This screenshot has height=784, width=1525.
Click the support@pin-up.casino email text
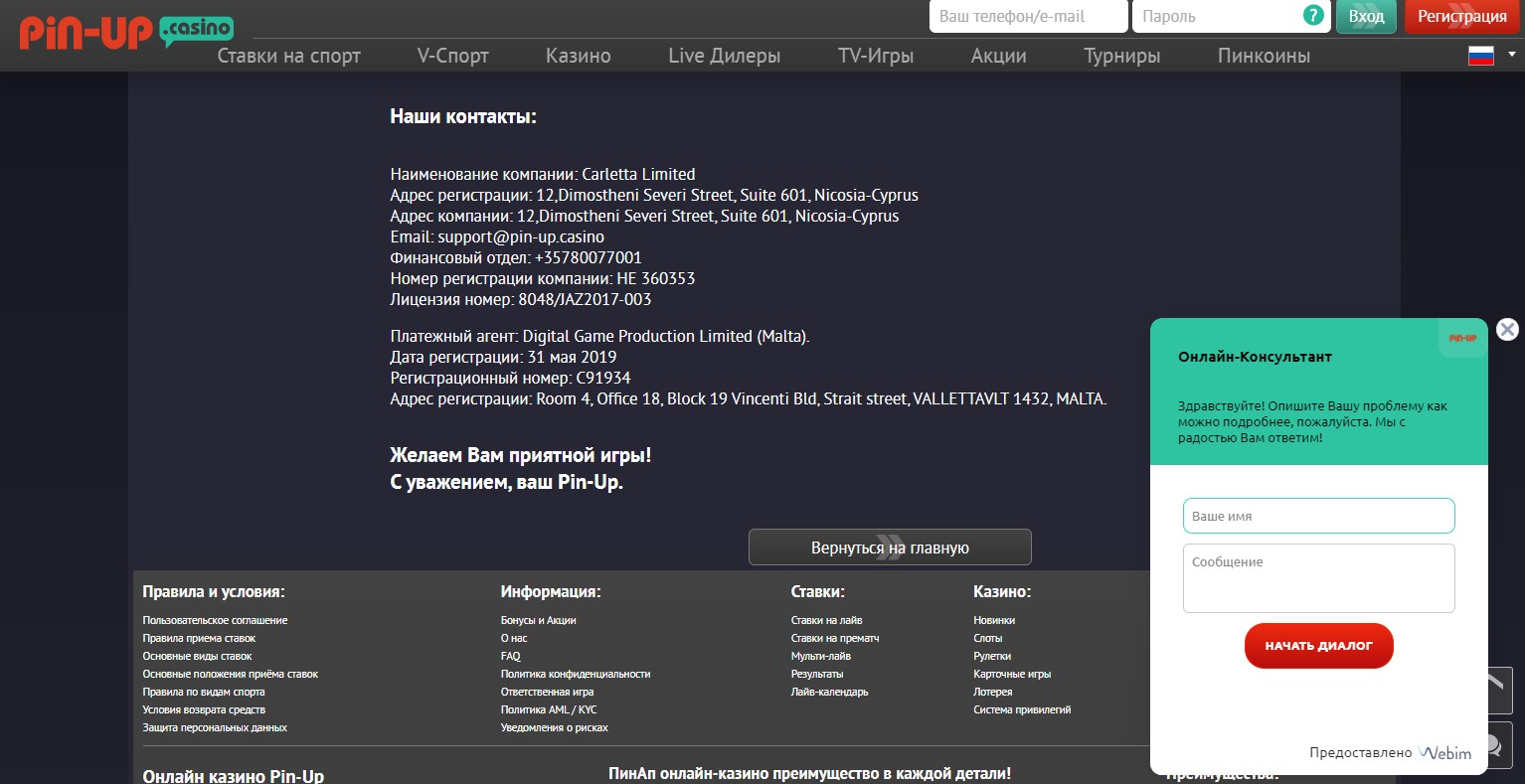pos(521,236)
